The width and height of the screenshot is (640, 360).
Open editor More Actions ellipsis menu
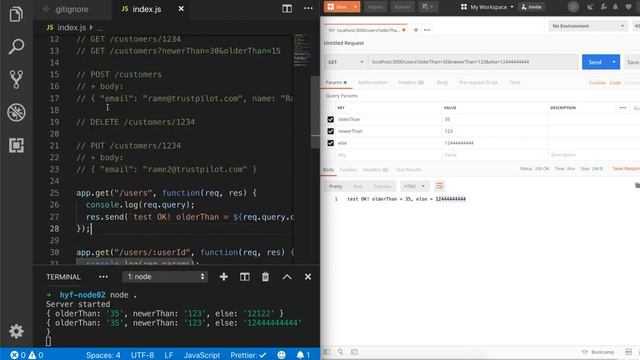[308, 8]
